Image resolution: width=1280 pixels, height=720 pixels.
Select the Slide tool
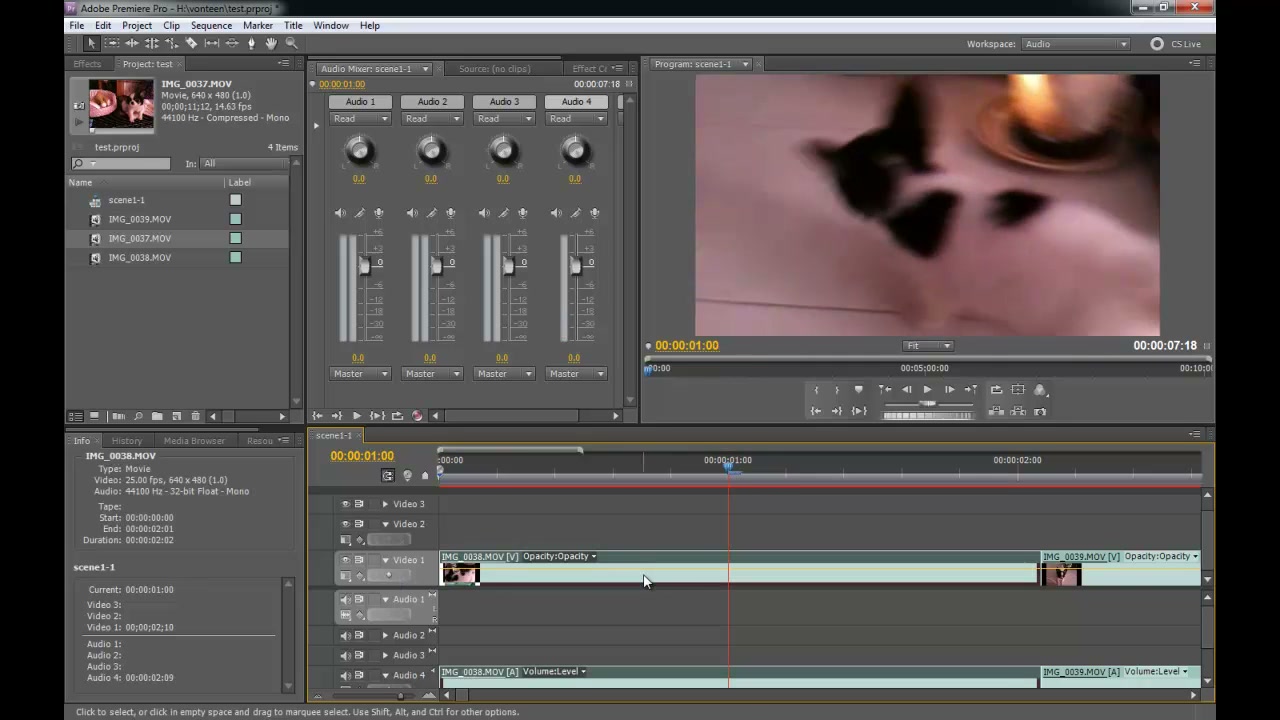click(x=231, y=44)
